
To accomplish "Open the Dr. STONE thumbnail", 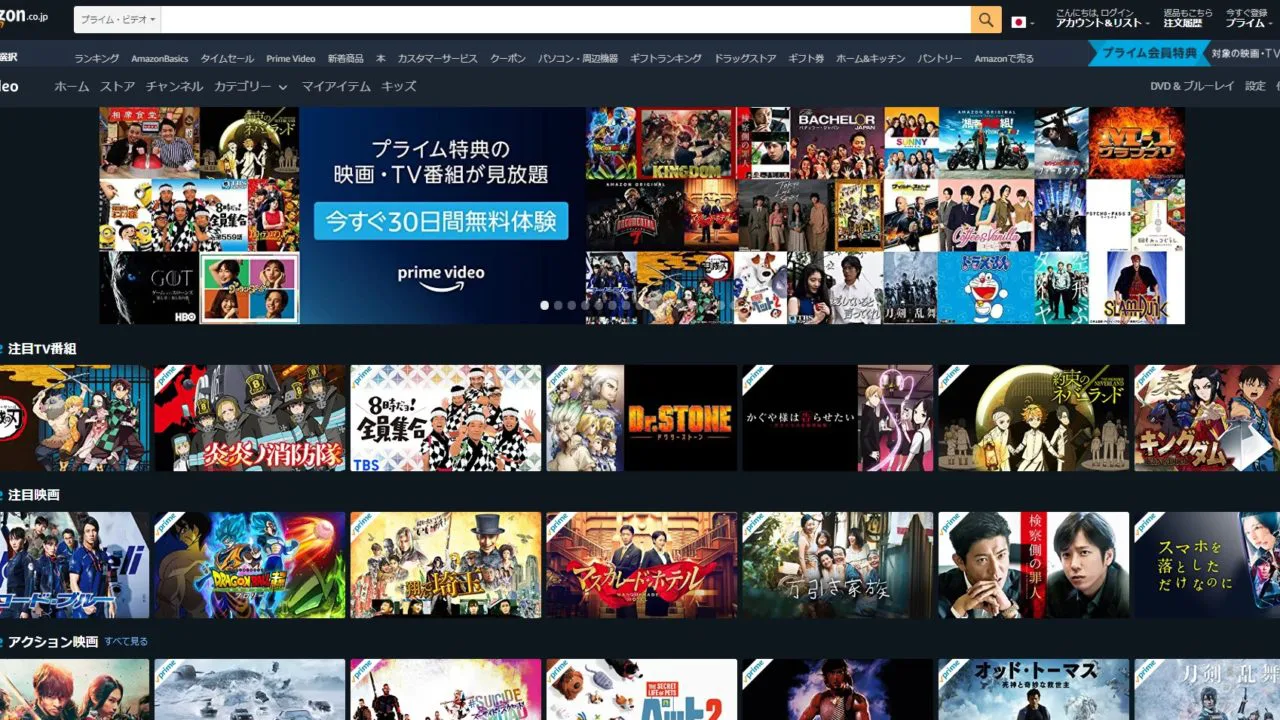I will point(641,415).
